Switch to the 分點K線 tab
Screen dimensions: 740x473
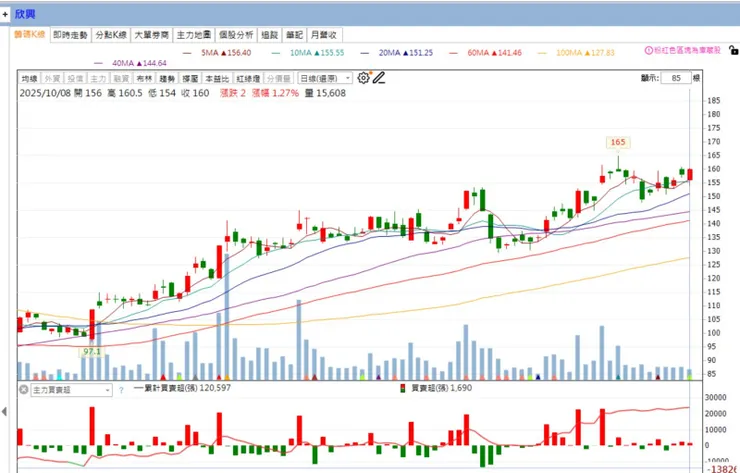coord(111,35)
